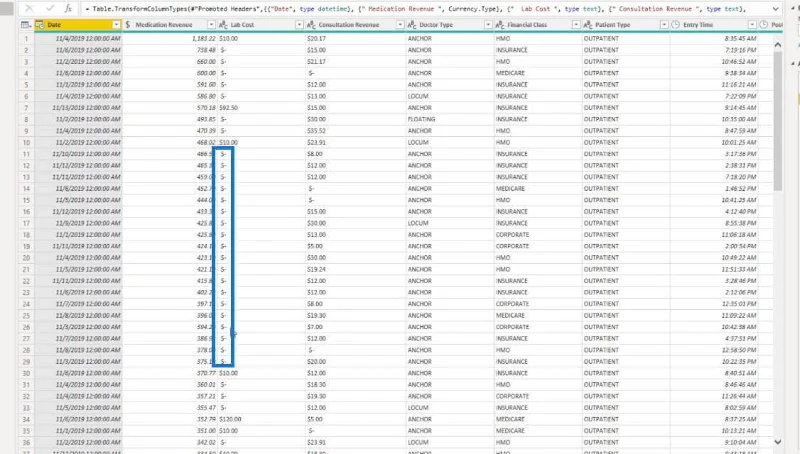Open the table menu icon at grid corner
The image size is (800, 454).
25,24
